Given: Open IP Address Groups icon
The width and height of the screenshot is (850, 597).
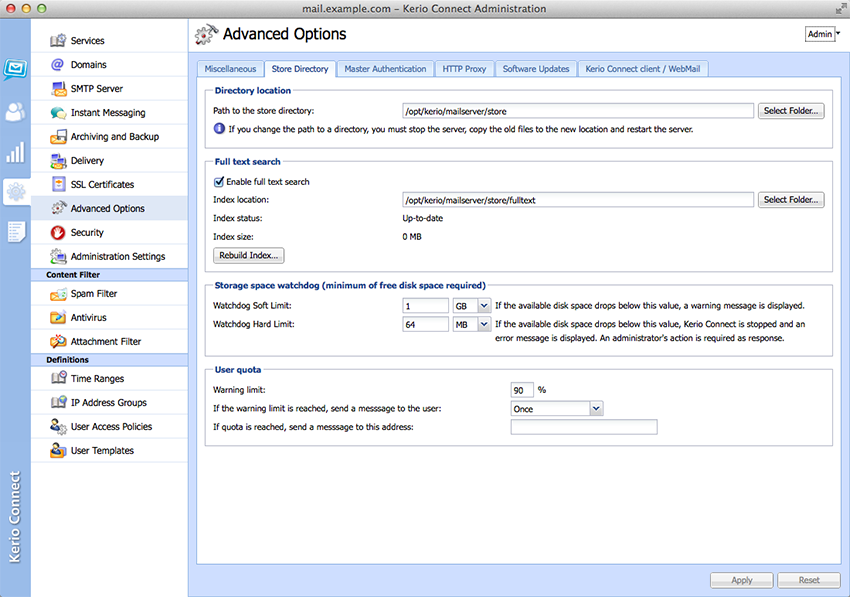Looking at the screenshot, I should tap(58, 402).
